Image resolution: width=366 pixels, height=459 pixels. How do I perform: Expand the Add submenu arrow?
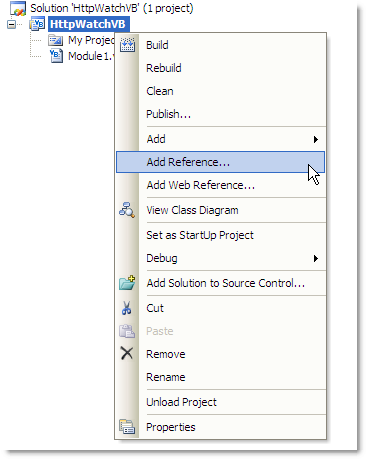(x=316, y=139)
